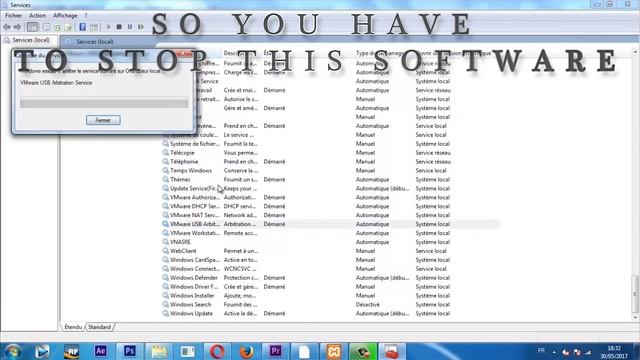Screen dimensions: 640x360
Task: Open Premiere Pro from the taskbar
Action: 276,351
